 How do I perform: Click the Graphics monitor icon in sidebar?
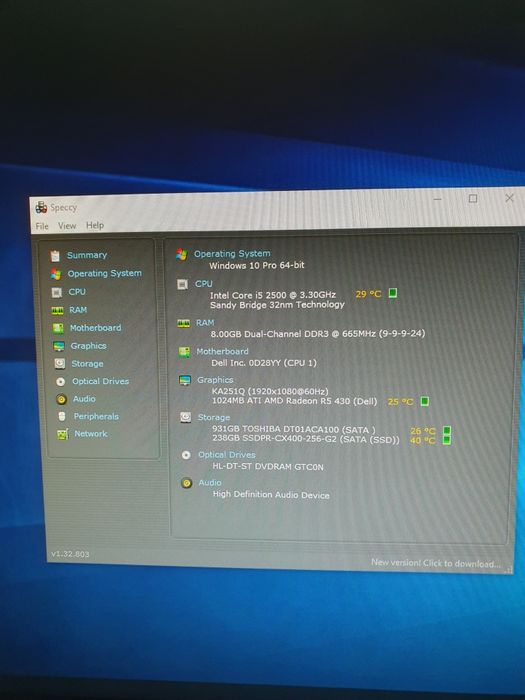[59, 346]
